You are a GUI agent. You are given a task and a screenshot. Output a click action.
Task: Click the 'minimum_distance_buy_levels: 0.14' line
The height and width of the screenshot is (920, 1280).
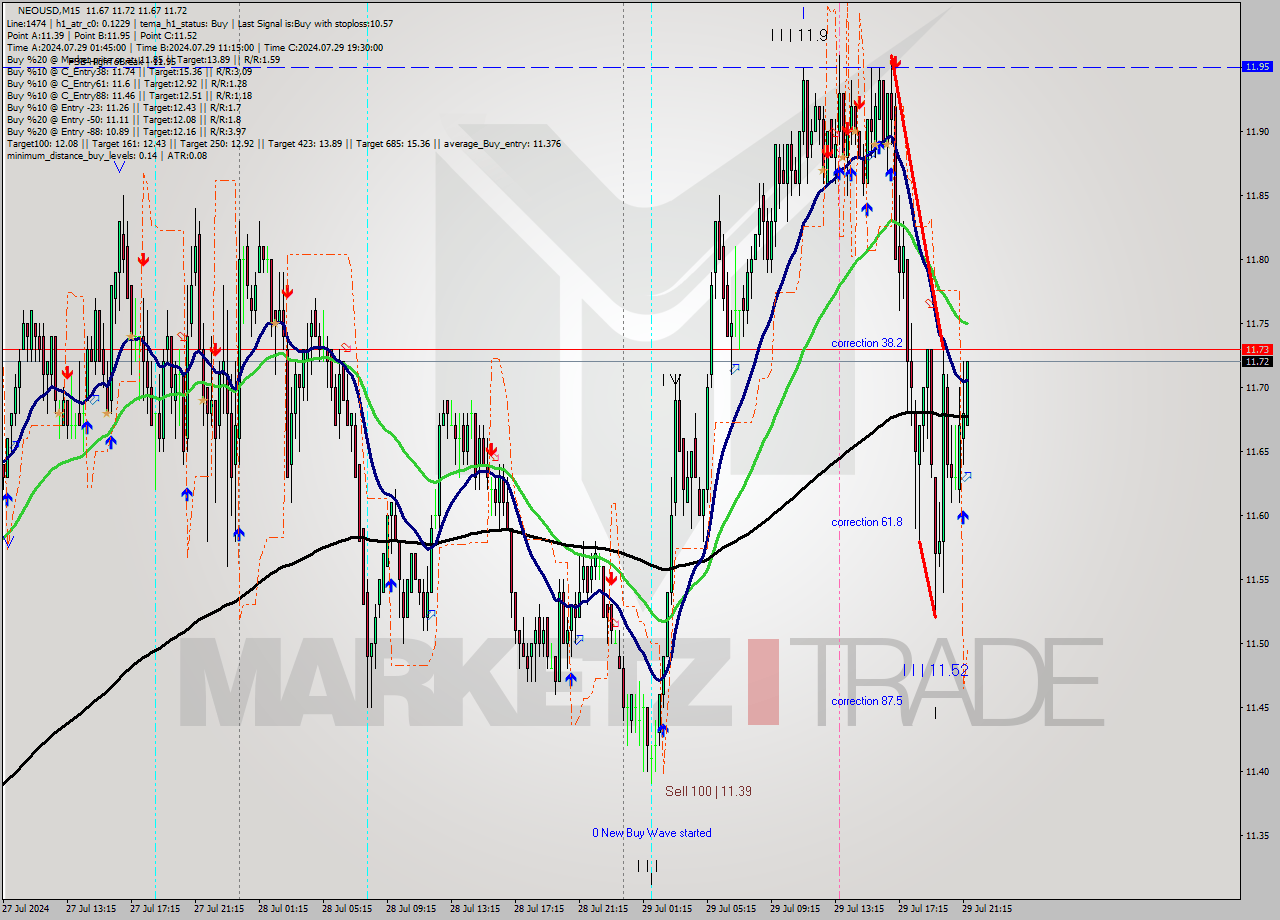(106, 155)
